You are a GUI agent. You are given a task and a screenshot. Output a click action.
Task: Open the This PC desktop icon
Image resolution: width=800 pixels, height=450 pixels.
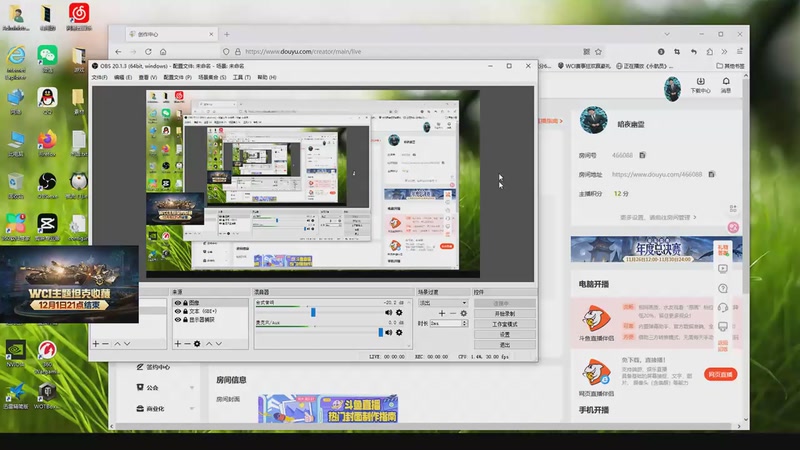click(16, 141)
